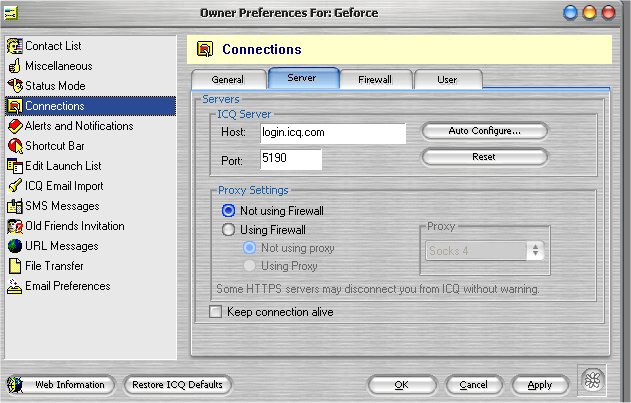Click the blue title bar button

570,12
